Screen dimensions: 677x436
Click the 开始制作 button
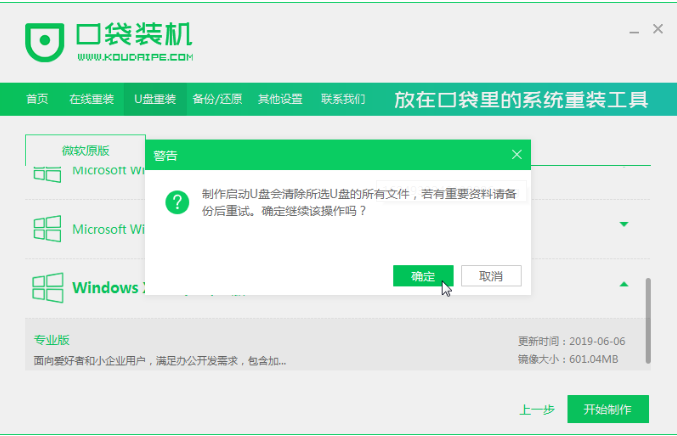click(x=607, y=410)
